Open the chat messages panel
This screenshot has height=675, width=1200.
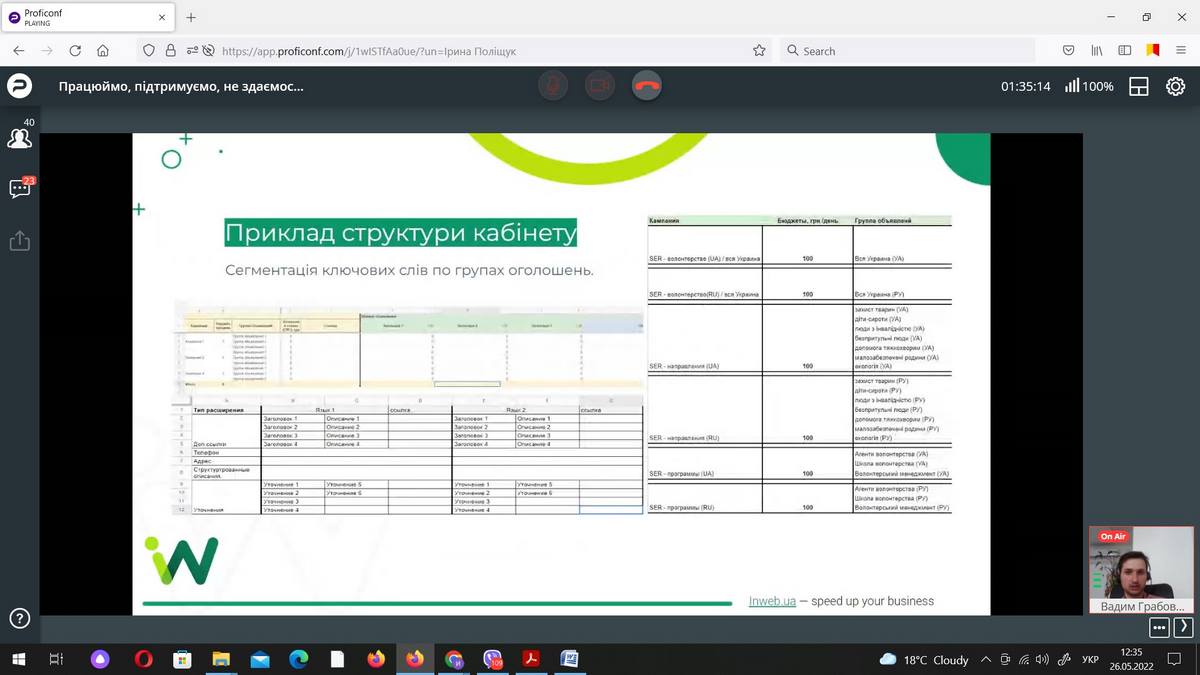[x=19, y=189]
